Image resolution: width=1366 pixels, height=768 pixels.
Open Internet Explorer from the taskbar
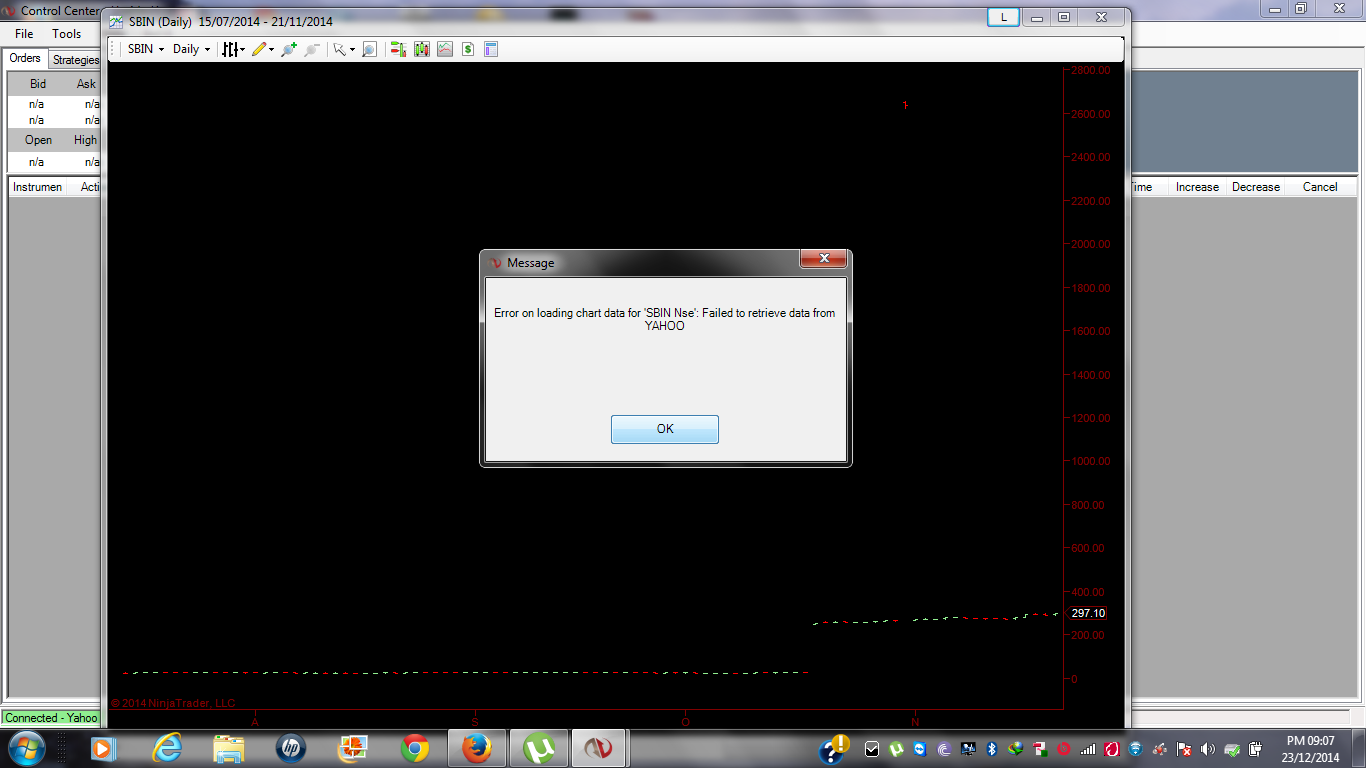(x=166, y=748)
